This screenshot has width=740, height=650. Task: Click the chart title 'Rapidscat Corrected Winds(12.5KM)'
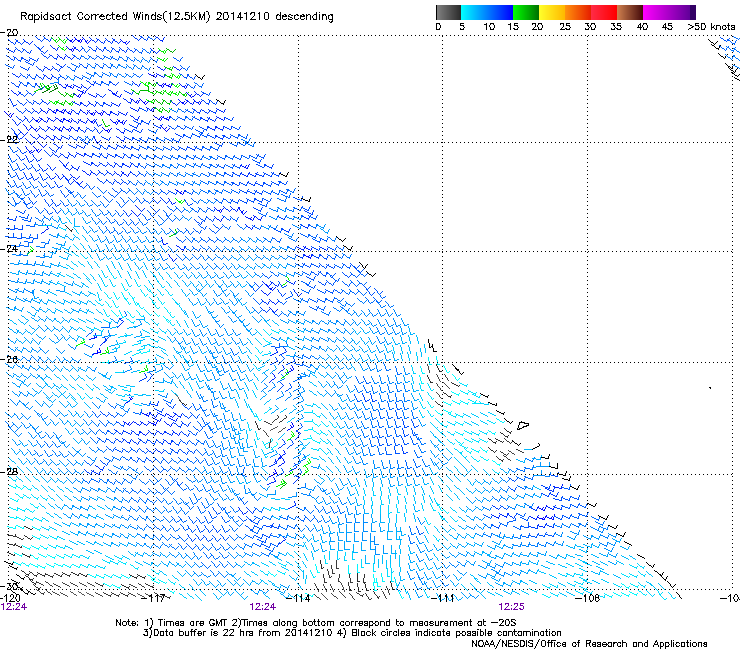coord(115,17)
